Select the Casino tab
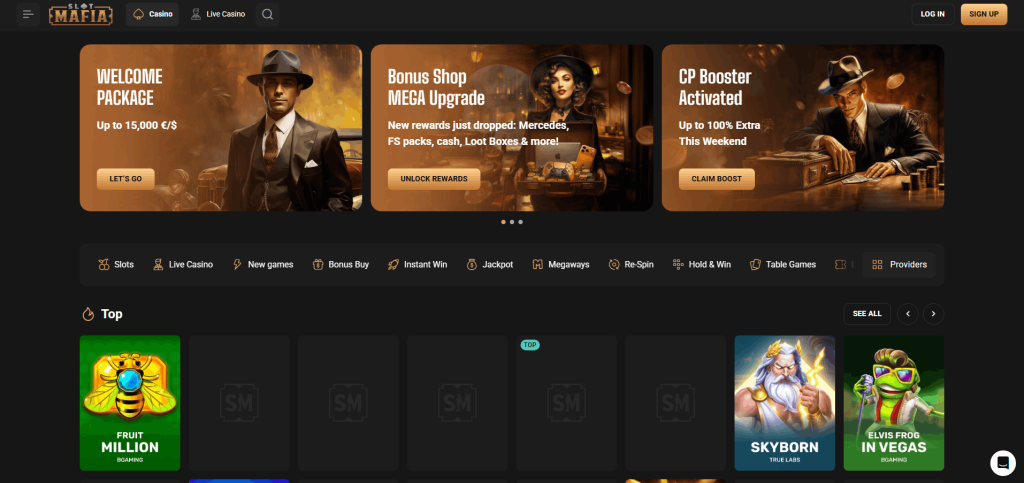 click(152, 14)
